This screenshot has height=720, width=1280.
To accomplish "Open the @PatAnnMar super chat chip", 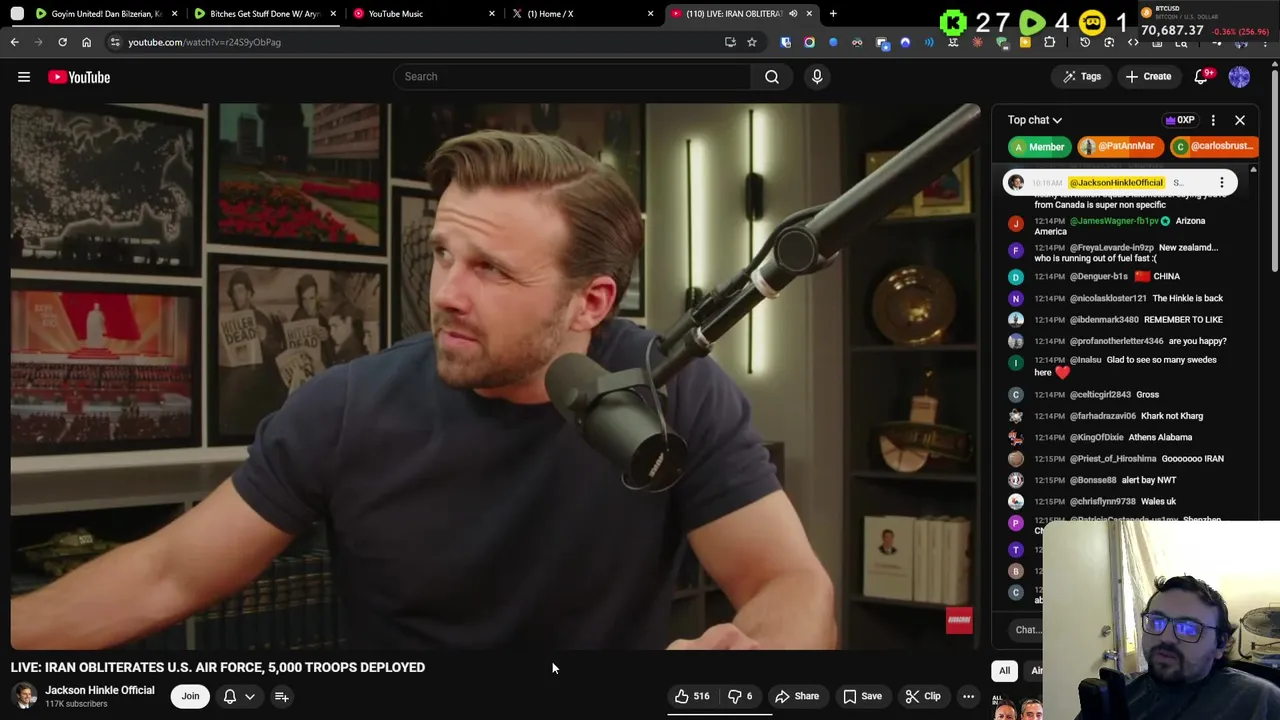I will pyautogui.click(x=1121, y=147).
